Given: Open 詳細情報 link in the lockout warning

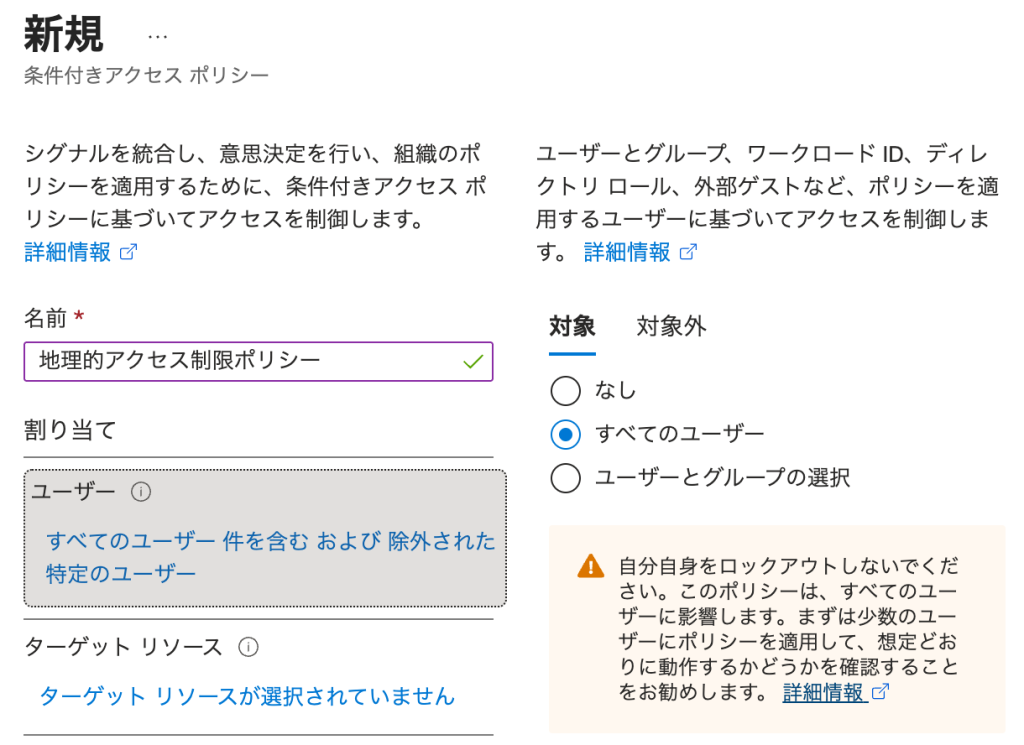Looking at the screenshot, I should point(824,692).
